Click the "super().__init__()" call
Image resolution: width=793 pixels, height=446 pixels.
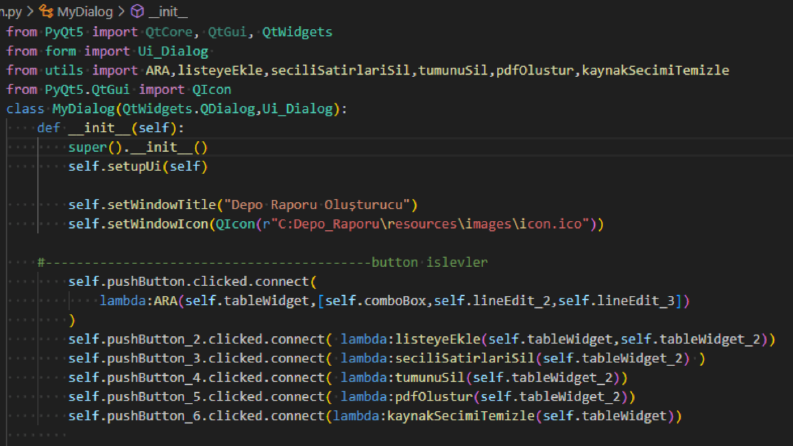coord(138,147)
